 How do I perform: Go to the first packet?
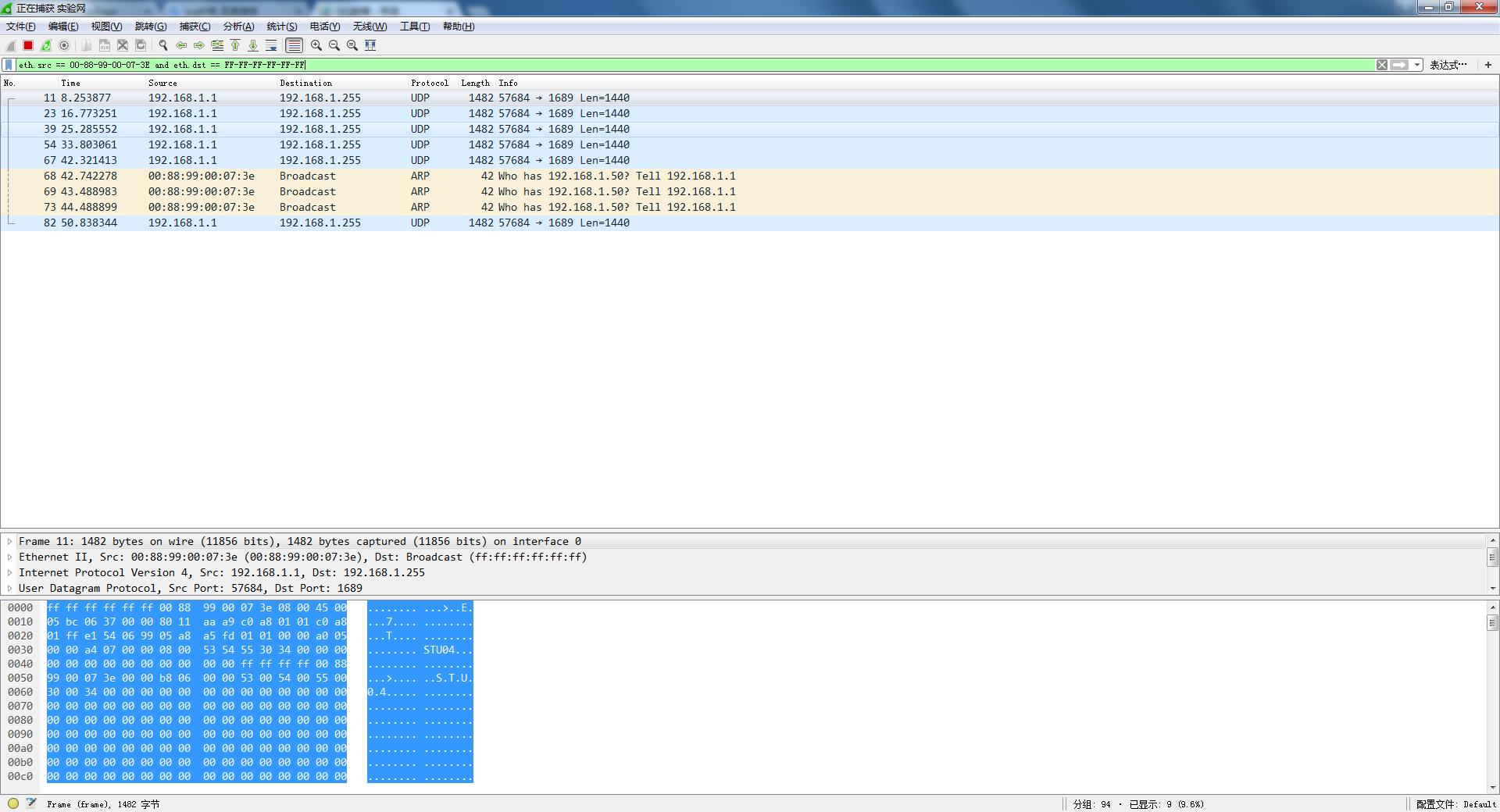click(x=235, y=45)
